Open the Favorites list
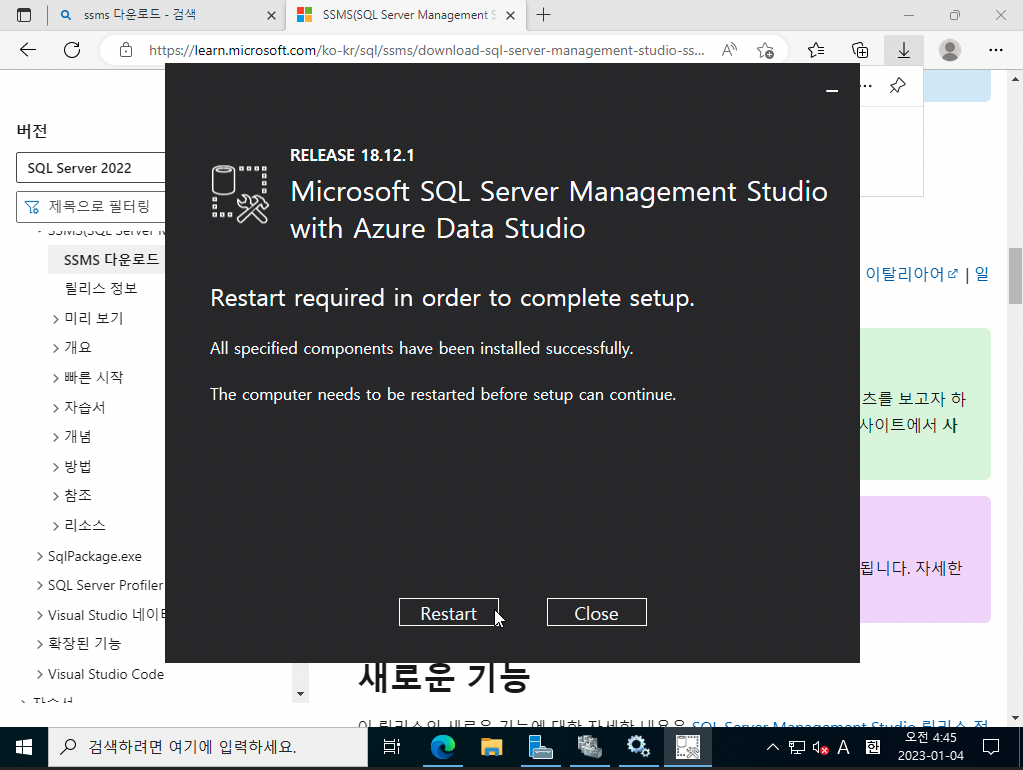1023x770 pixels. 816,50
